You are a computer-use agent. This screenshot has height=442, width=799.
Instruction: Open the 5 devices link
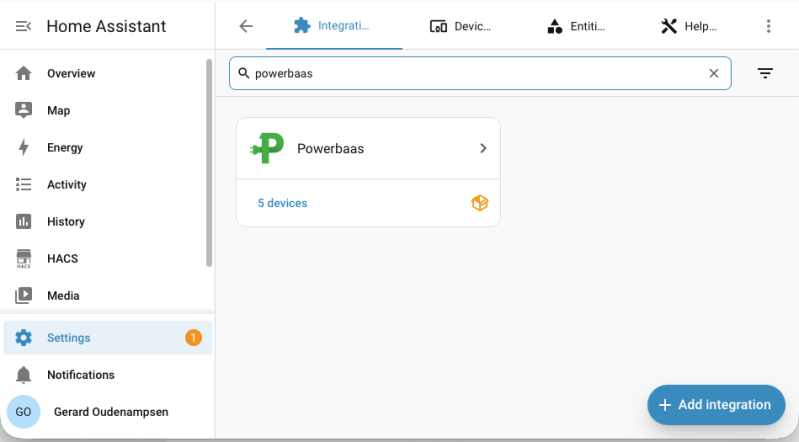tap(282, 203)
